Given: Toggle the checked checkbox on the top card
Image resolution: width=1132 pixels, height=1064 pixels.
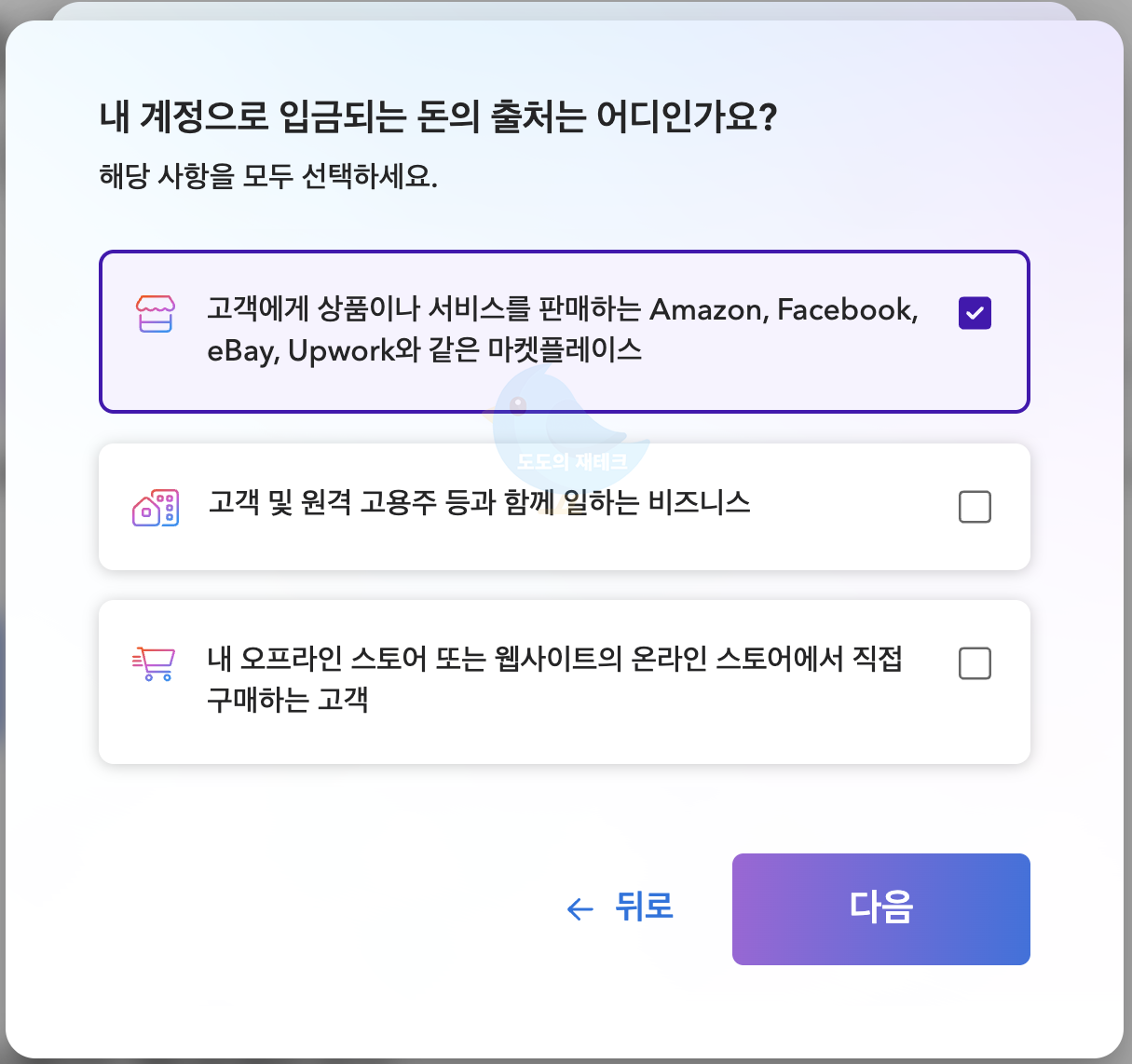Looking at the screenshot, I should coord(975,314).
